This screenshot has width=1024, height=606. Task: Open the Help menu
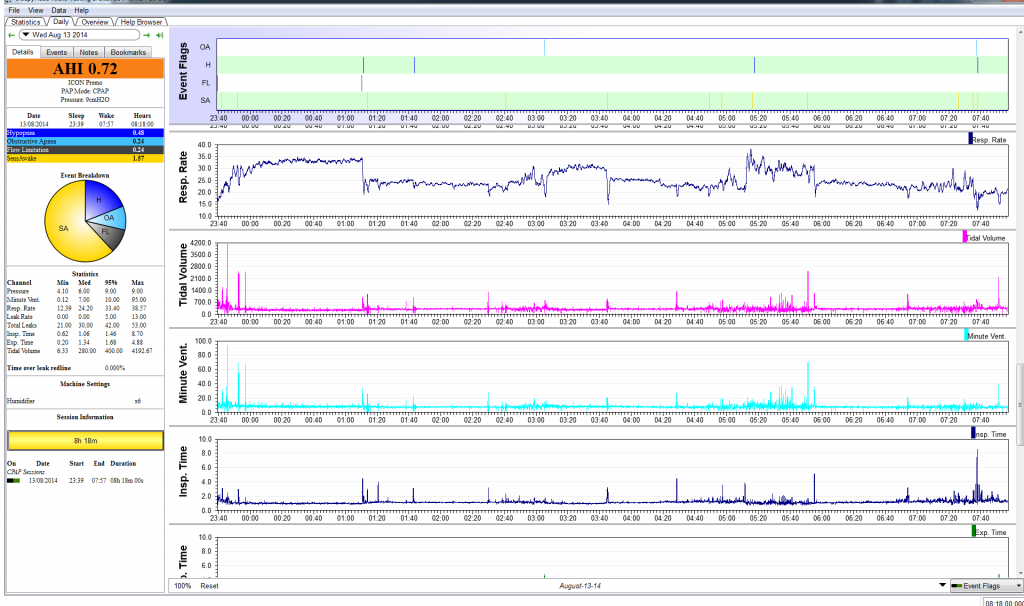pyautogui.click(x=82, y=10)
